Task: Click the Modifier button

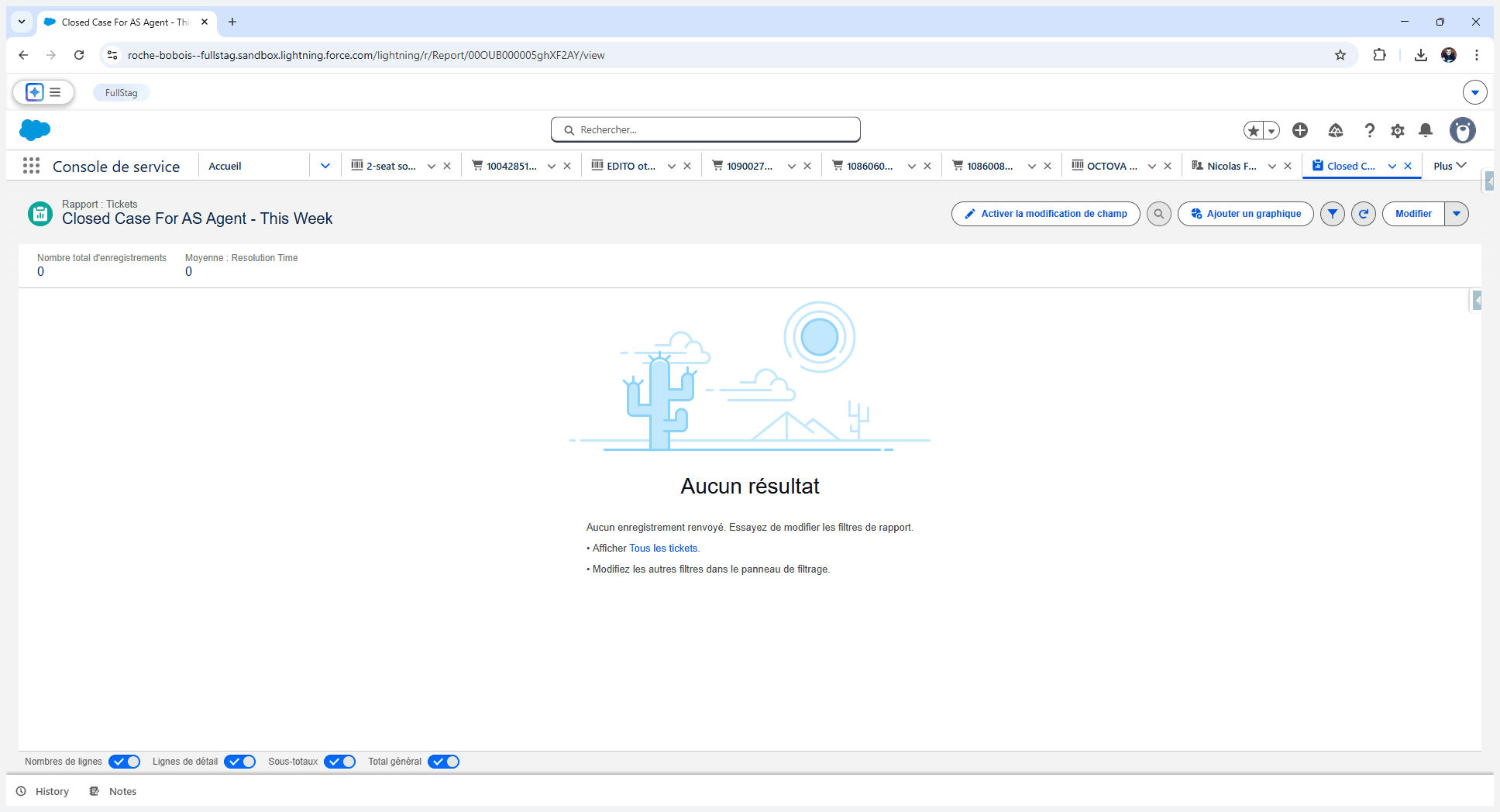Action: pos(1413,214)
